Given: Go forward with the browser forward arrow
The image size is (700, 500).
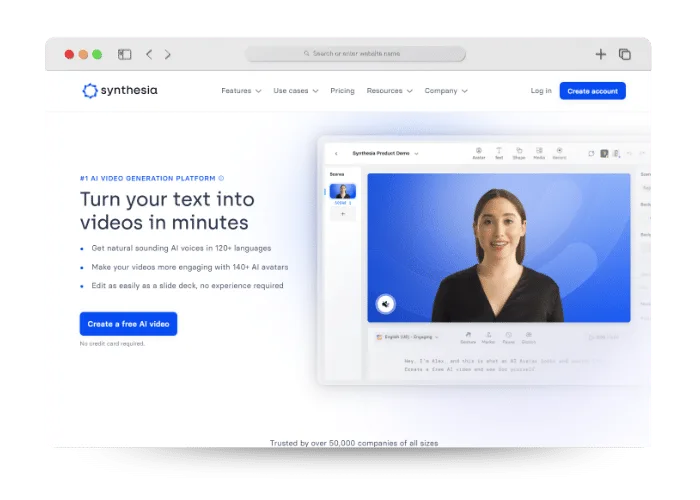Looking at the screenshot, I should coord(167,54).
